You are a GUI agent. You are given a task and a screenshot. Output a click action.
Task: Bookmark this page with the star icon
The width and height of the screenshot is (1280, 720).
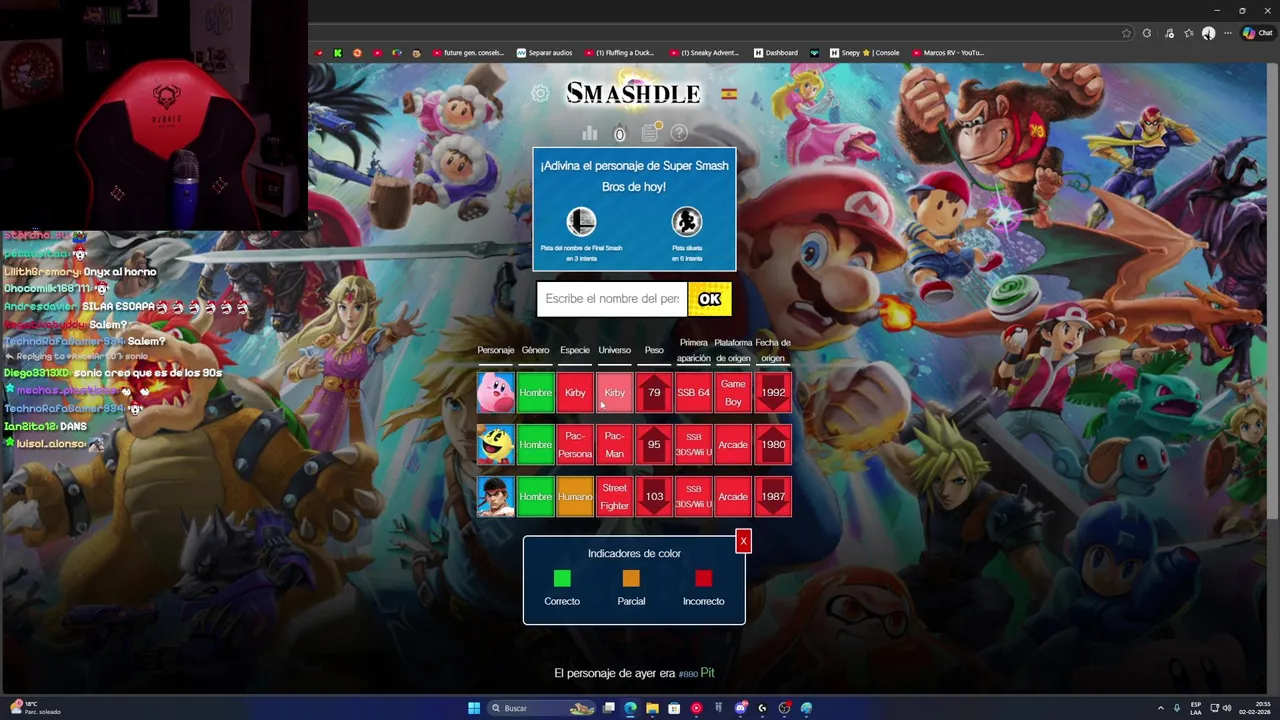click(x=1126, y=33)
